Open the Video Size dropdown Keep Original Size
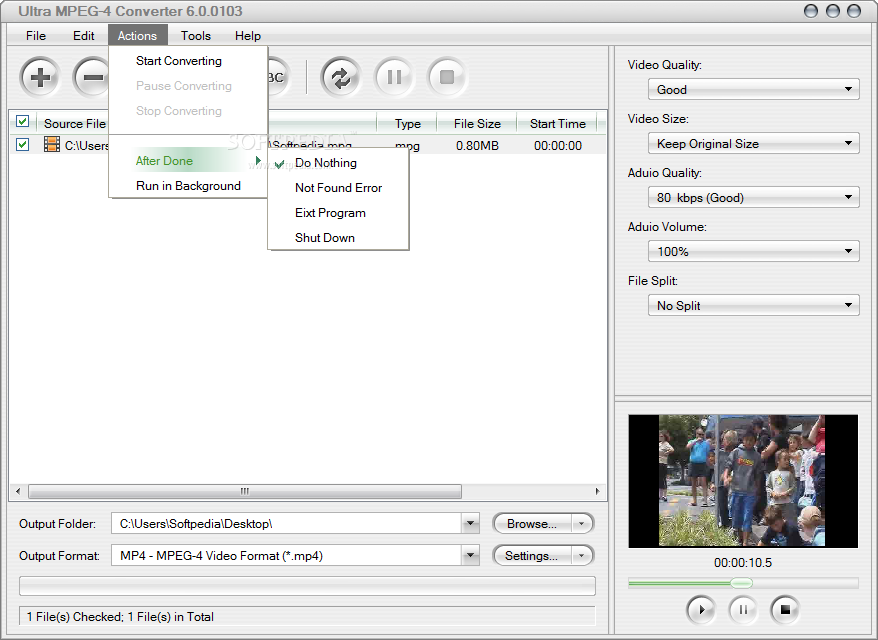 click(754, 143)
